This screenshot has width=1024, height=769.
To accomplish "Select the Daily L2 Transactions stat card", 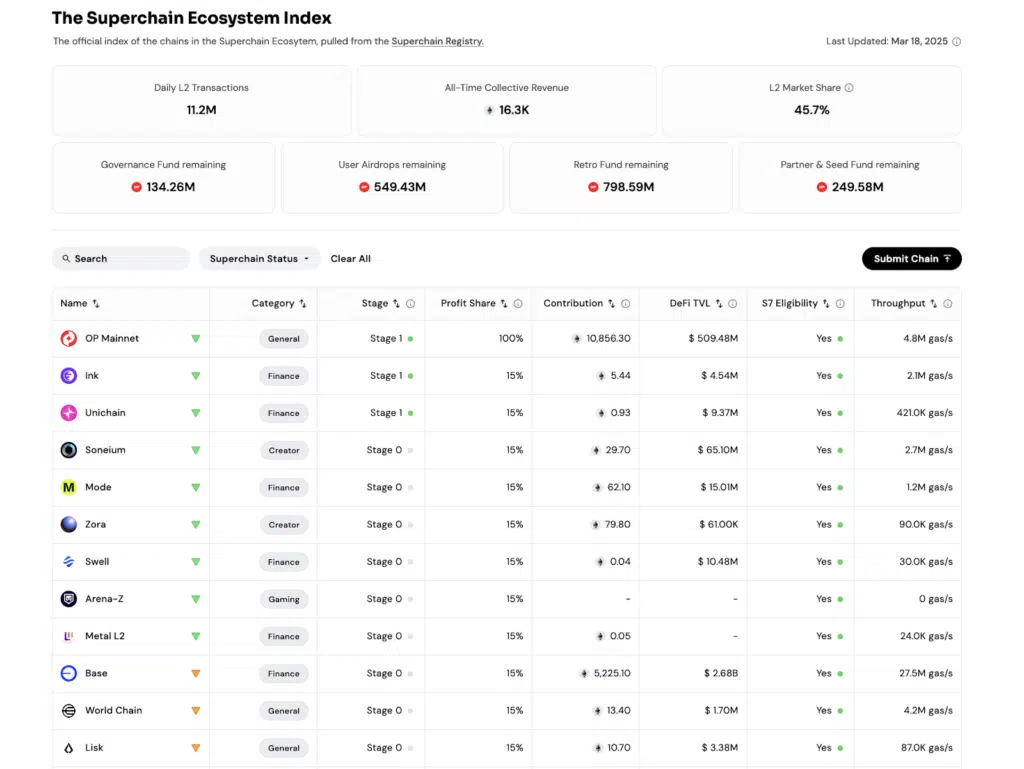I will click(x=201, y=101).
